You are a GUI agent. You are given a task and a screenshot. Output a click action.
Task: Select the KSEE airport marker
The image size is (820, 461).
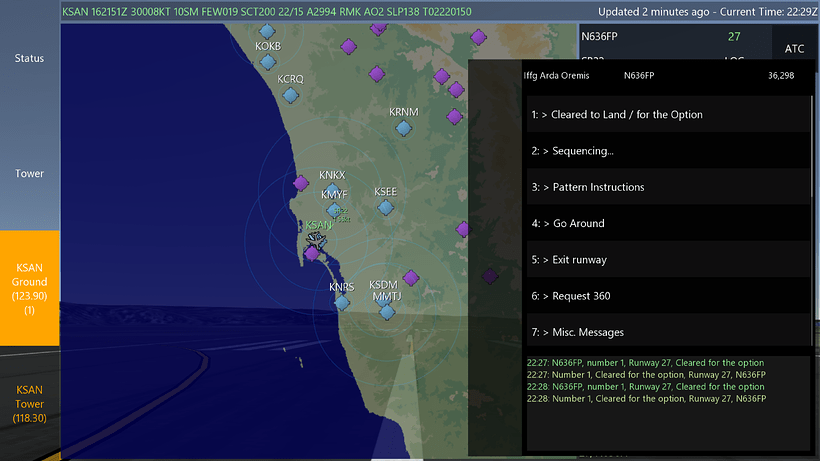click(385, 208)
